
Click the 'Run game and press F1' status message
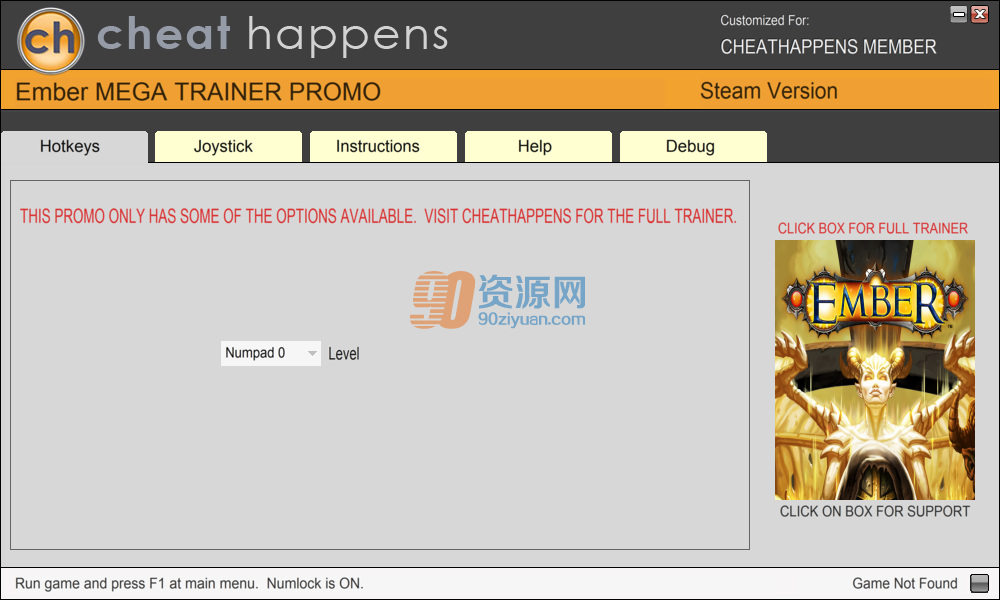click(189, 583)
